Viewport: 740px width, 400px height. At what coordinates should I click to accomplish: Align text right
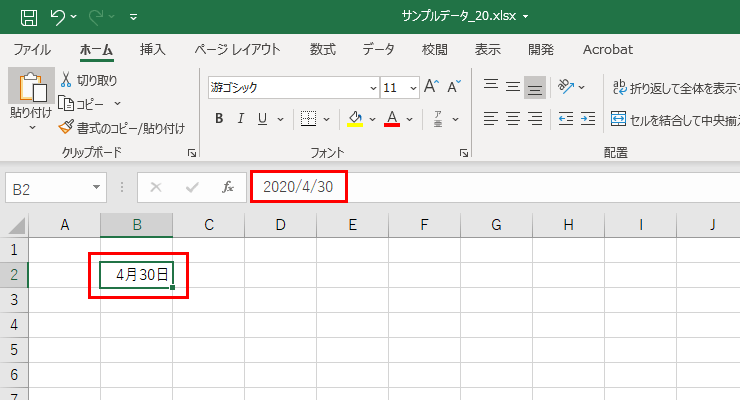click(x=535, y=118)
